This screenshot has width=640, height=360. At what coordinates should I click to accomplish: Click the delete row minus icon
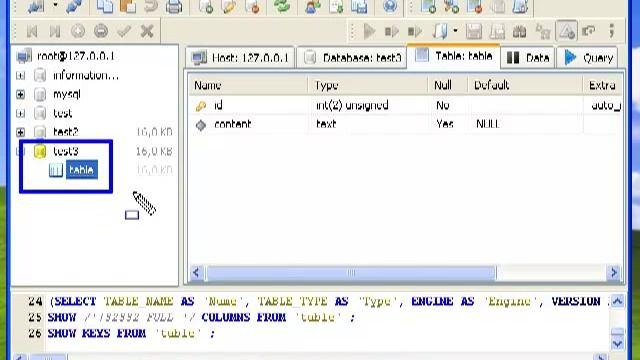101,31
